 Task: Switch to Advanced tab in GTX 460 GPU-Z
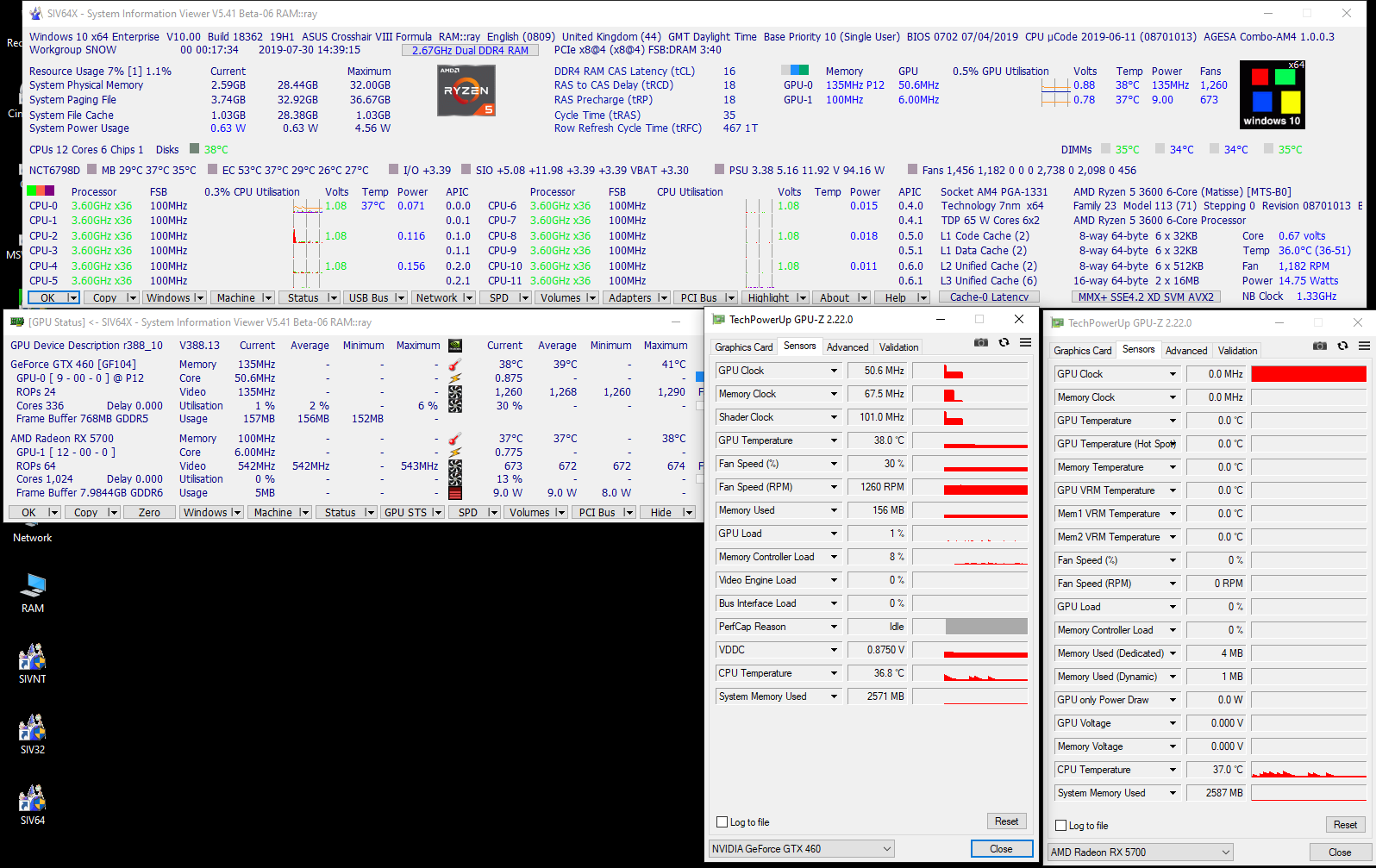[847, 347]
